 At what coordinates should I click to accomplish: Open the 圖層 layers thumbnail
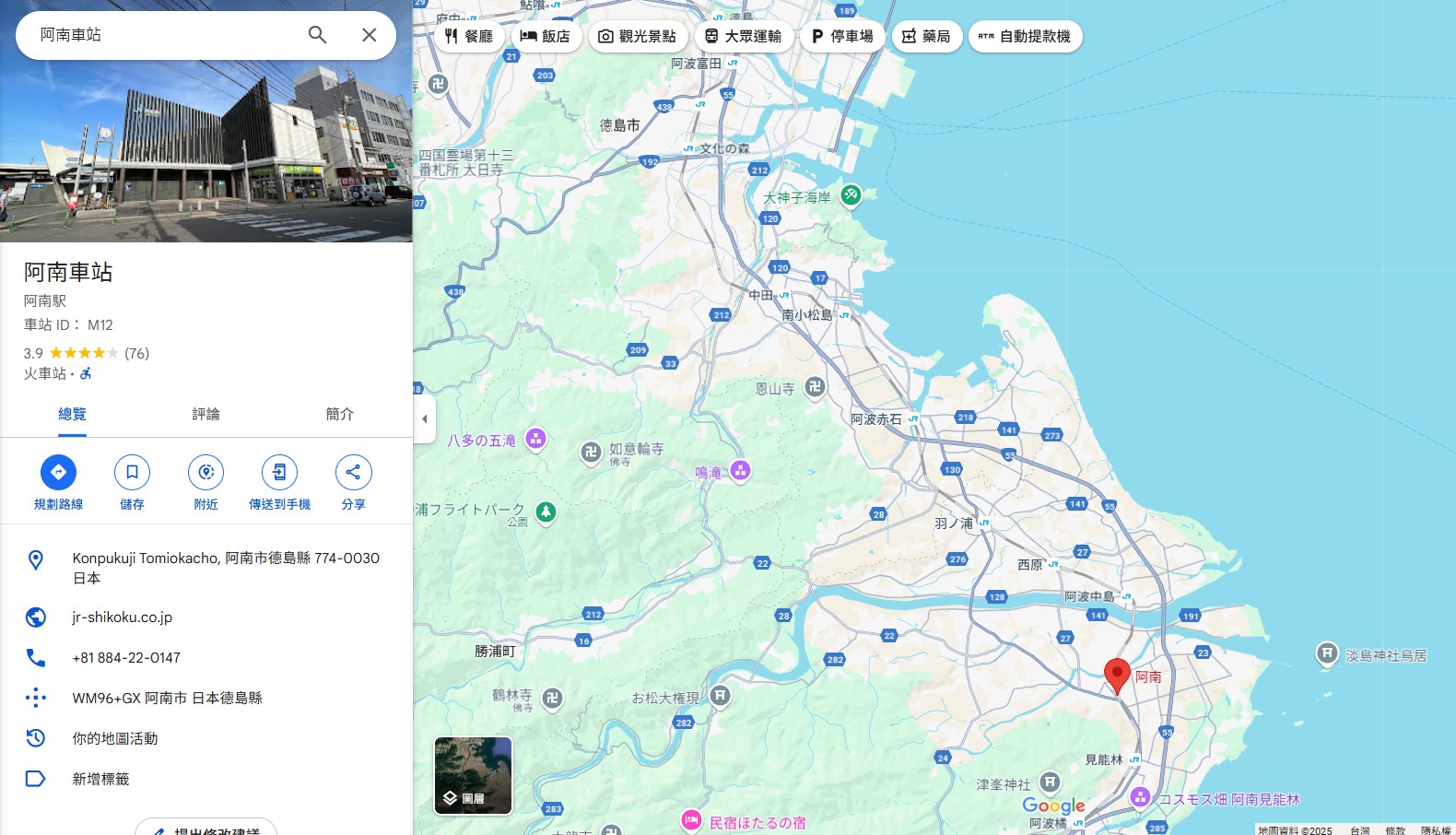[x=473, y=775]
